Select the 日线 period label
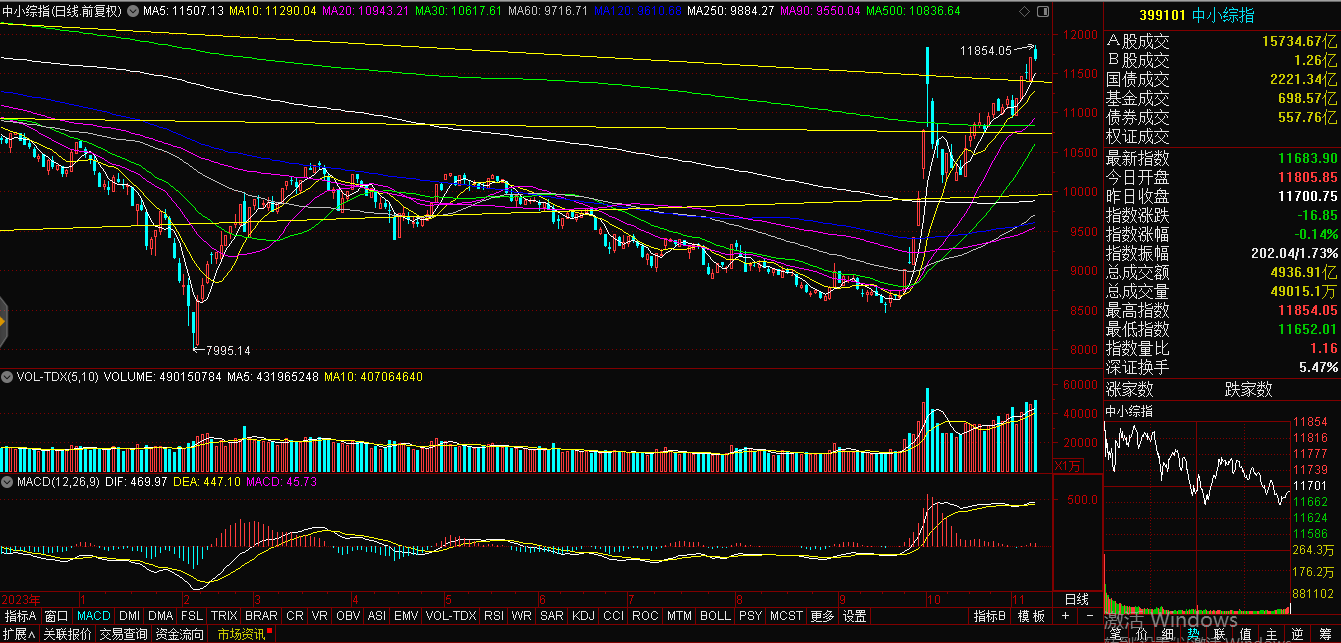The image size is (1341, 643). 1077,599
